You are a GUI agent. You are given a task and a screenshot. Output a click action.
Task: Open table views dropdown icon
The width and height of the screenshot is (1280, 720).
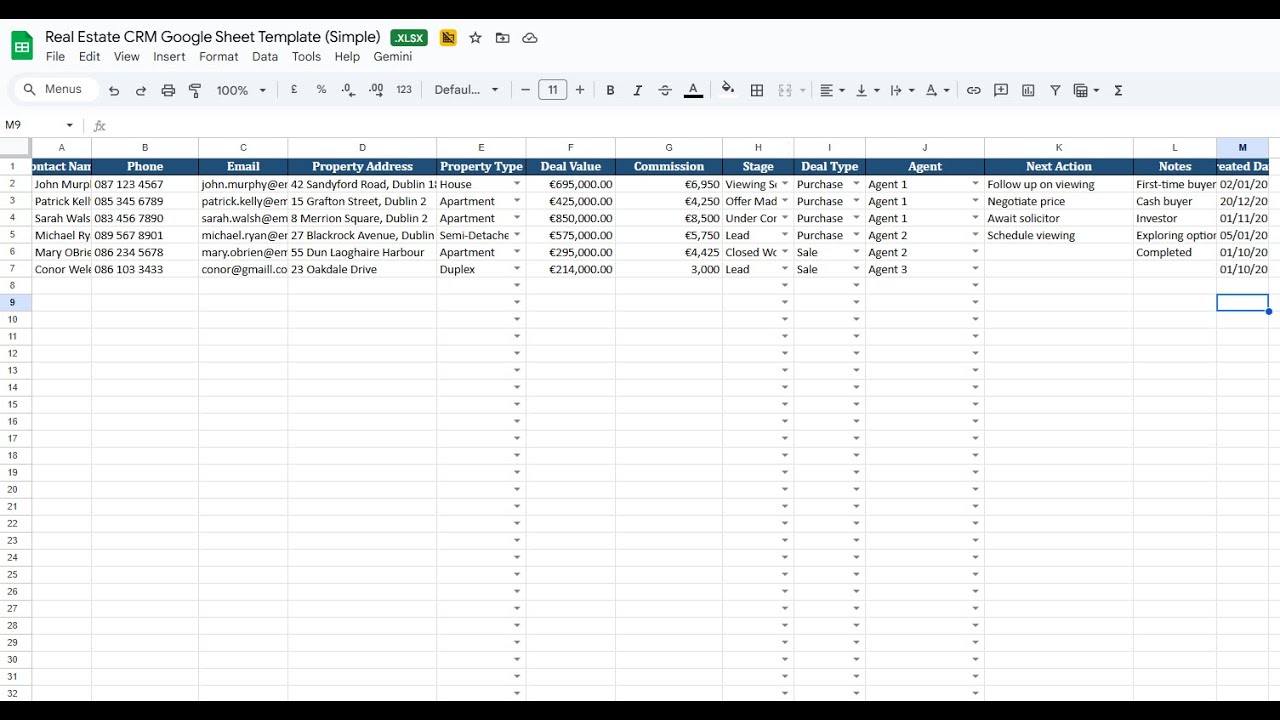click(1086, 90)
